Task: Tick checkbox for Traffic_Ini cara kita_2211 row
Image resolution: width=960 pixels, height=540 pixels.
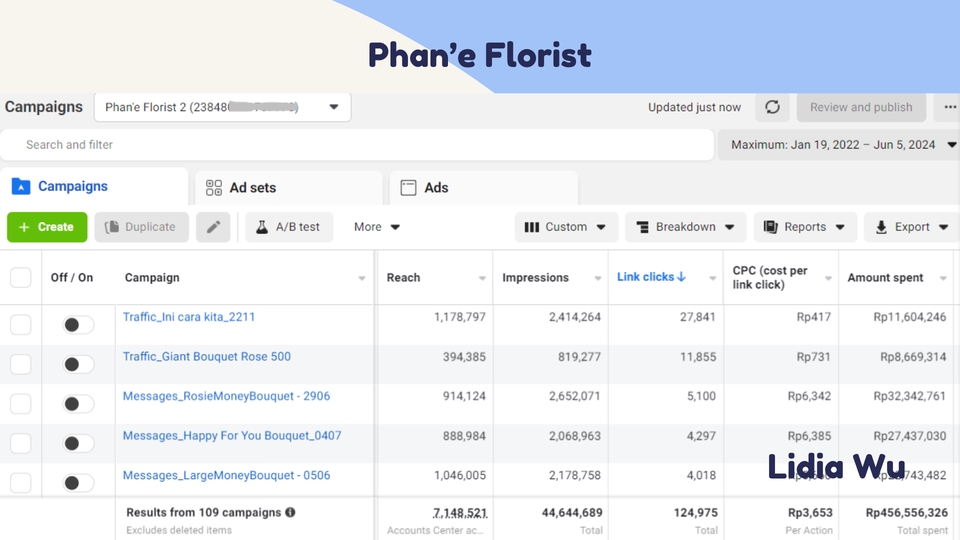Action: coord(21,324)
